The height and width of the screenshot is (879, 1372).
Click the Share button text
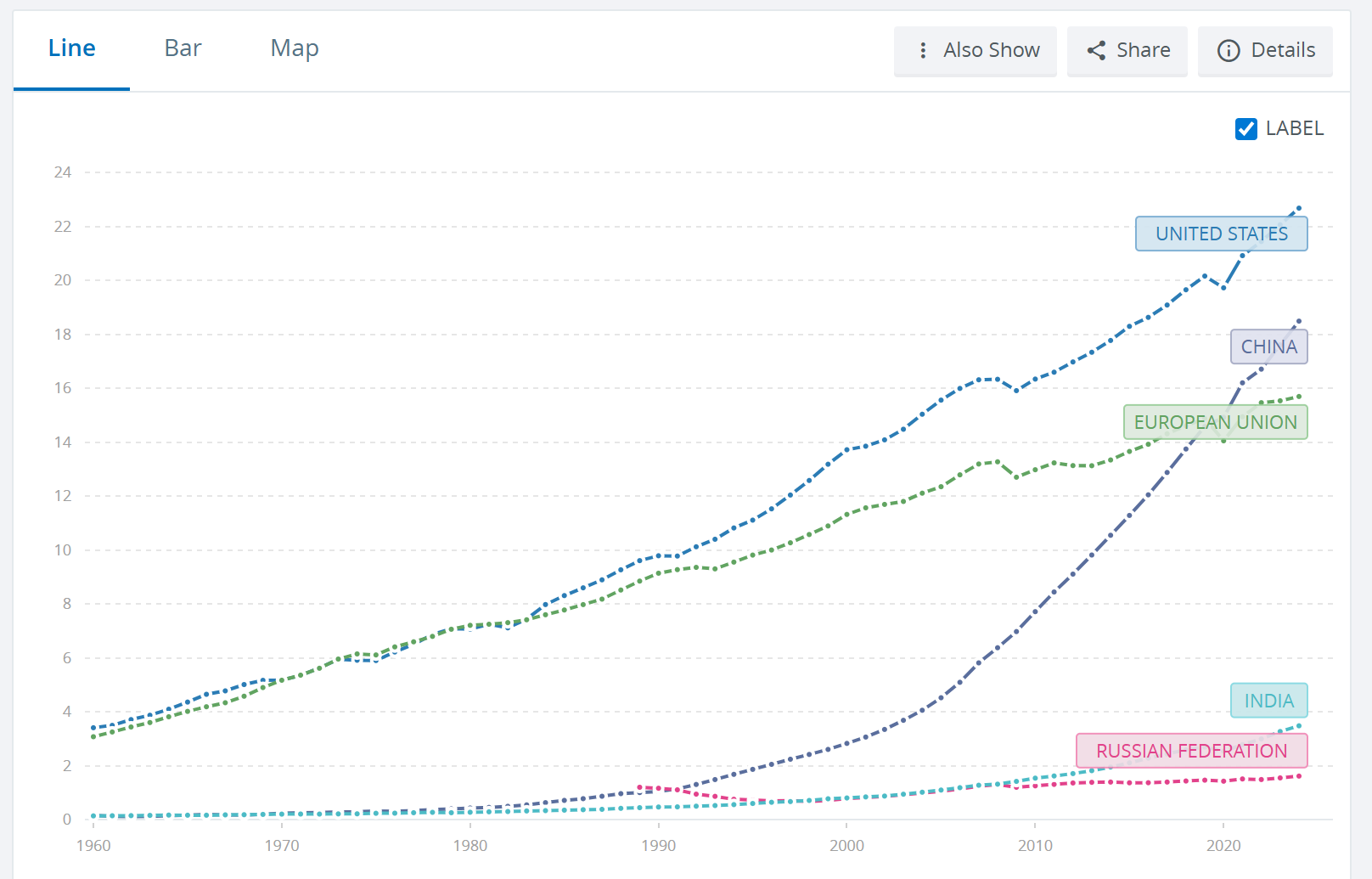pos(1143,51)
